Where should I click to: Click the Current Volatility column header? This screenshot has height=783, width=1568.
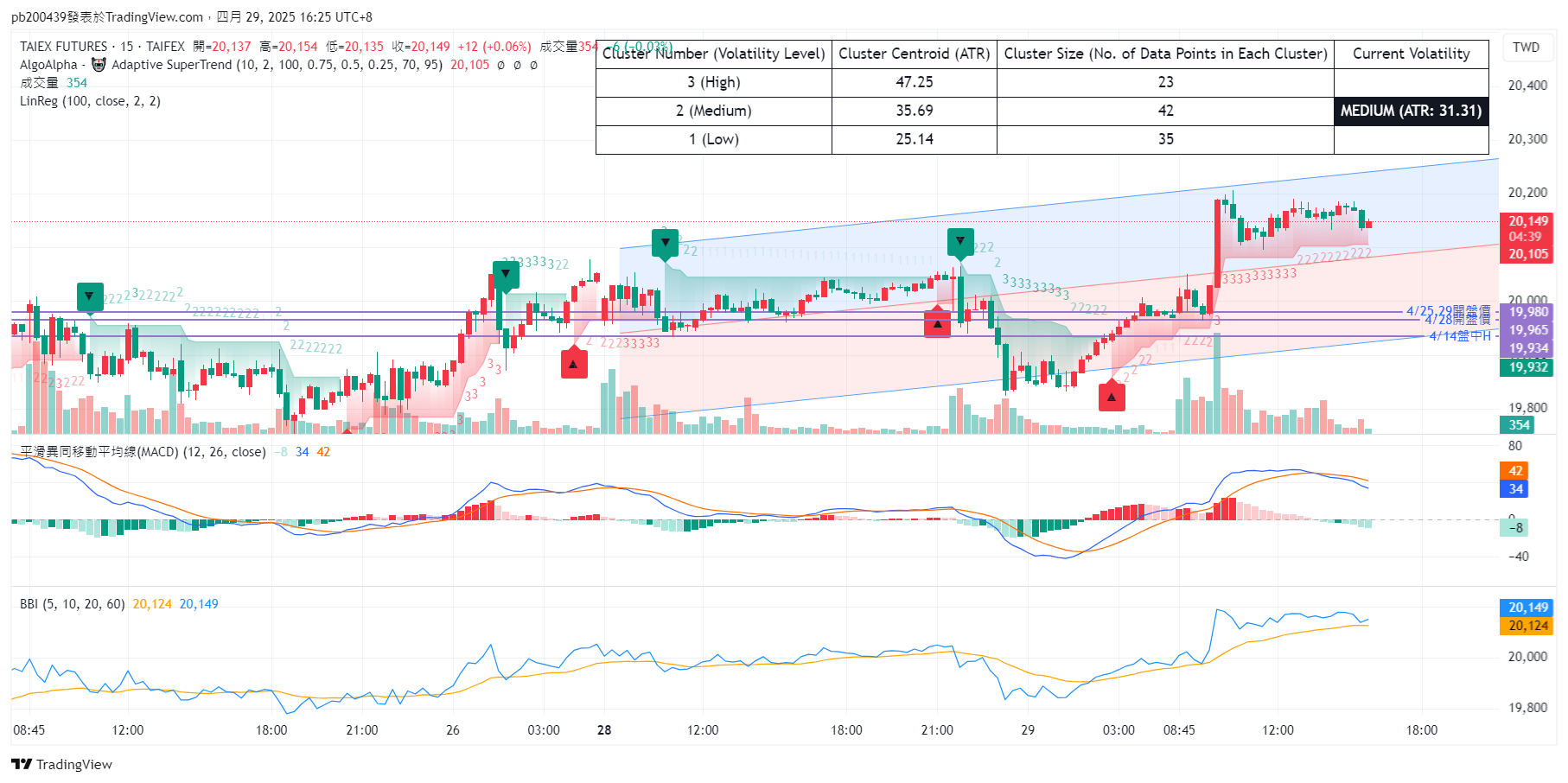point(1411,54)
